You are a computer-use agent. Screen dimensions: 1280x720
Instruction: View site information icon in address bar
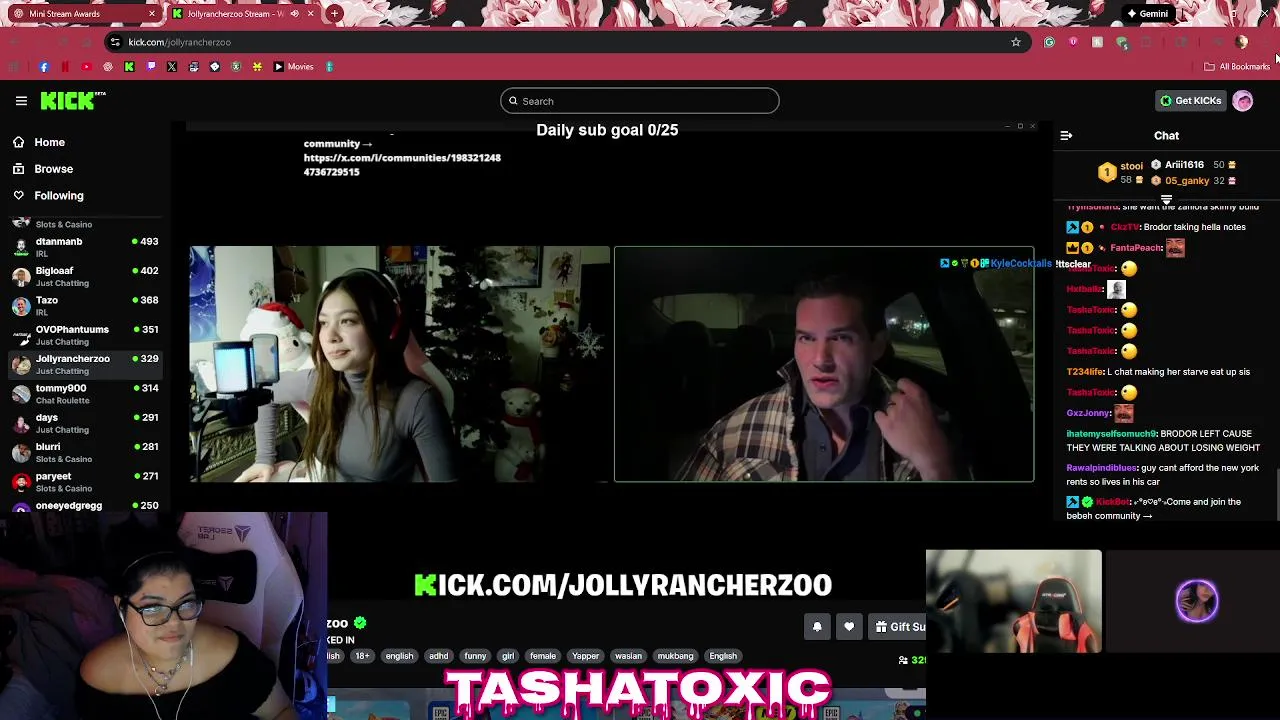pyautogui.click(x=115, y=42)
